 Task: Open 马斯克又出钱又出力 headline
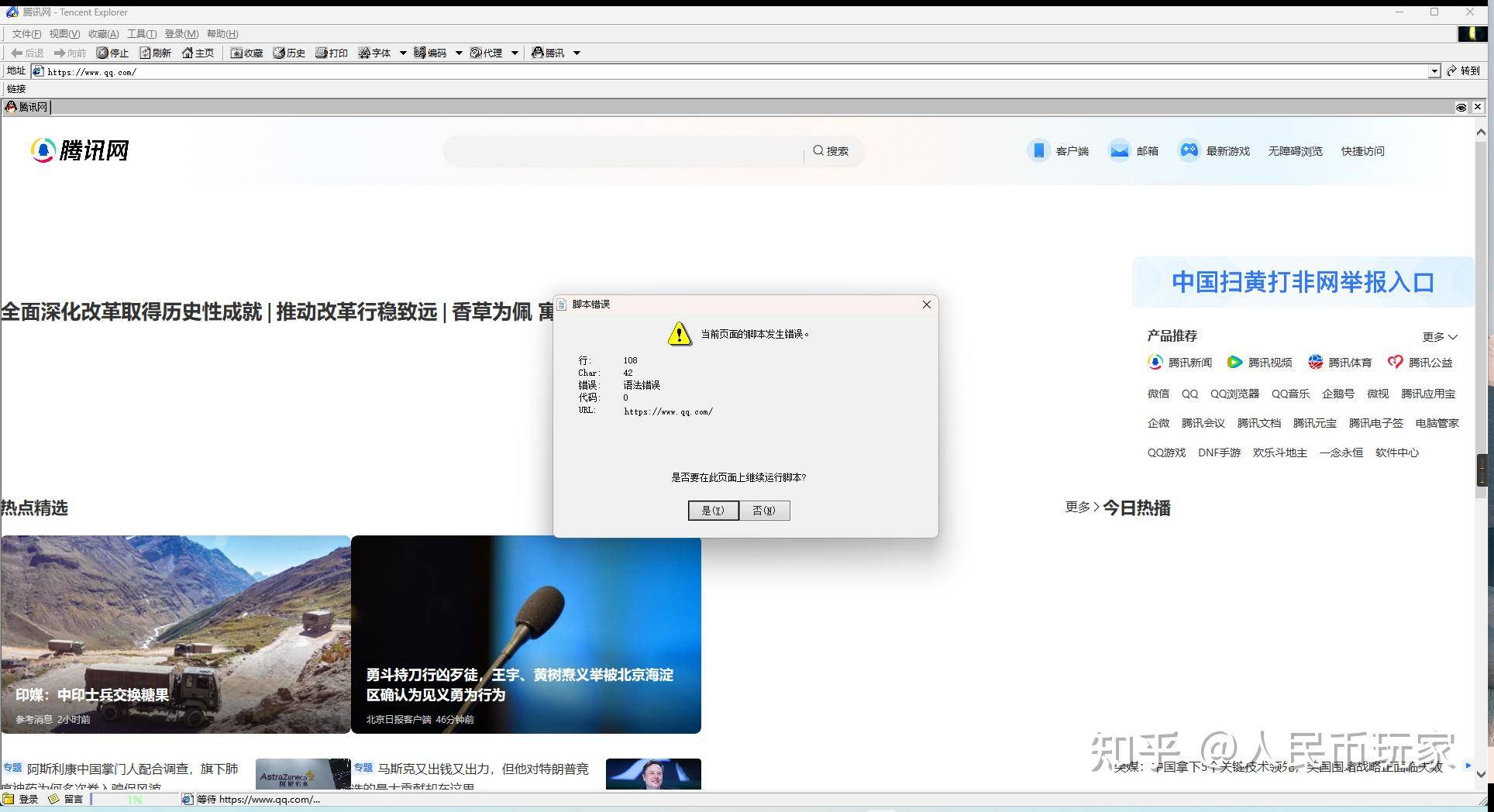(483, 769)
